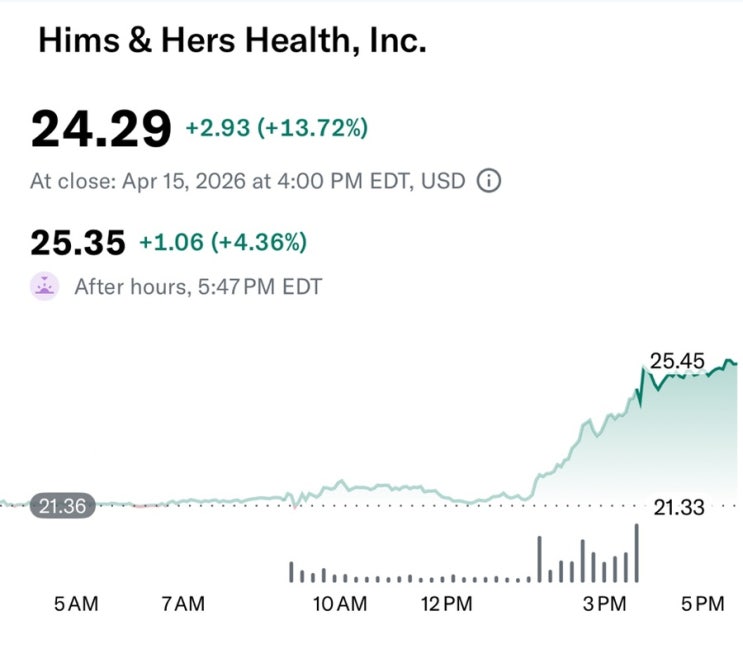Click the tallest volume bar near market close
The image size is (743, 649).
[x=636, y=553]
